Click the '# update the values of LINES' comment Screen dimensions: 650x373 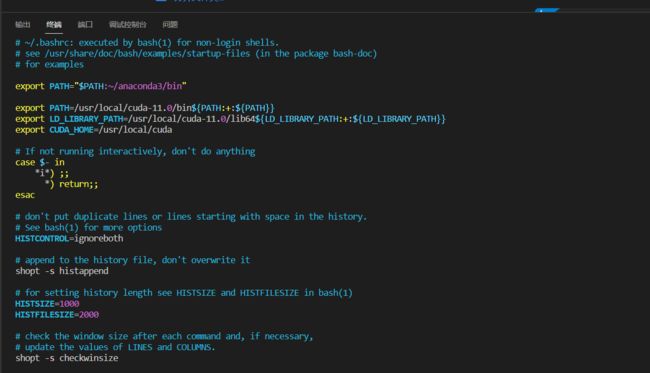(115, 347)
